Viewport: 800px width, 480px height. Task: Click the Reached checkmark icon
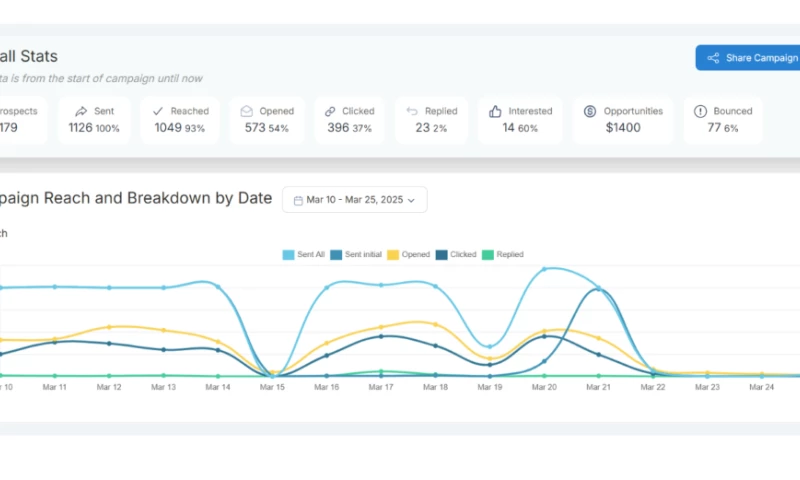[159, 111]
